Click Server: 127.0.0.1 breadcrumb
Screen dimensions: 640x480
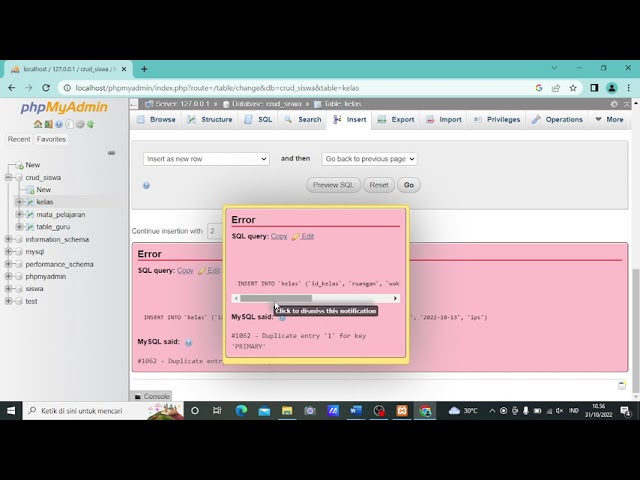[x=182, y=104]
